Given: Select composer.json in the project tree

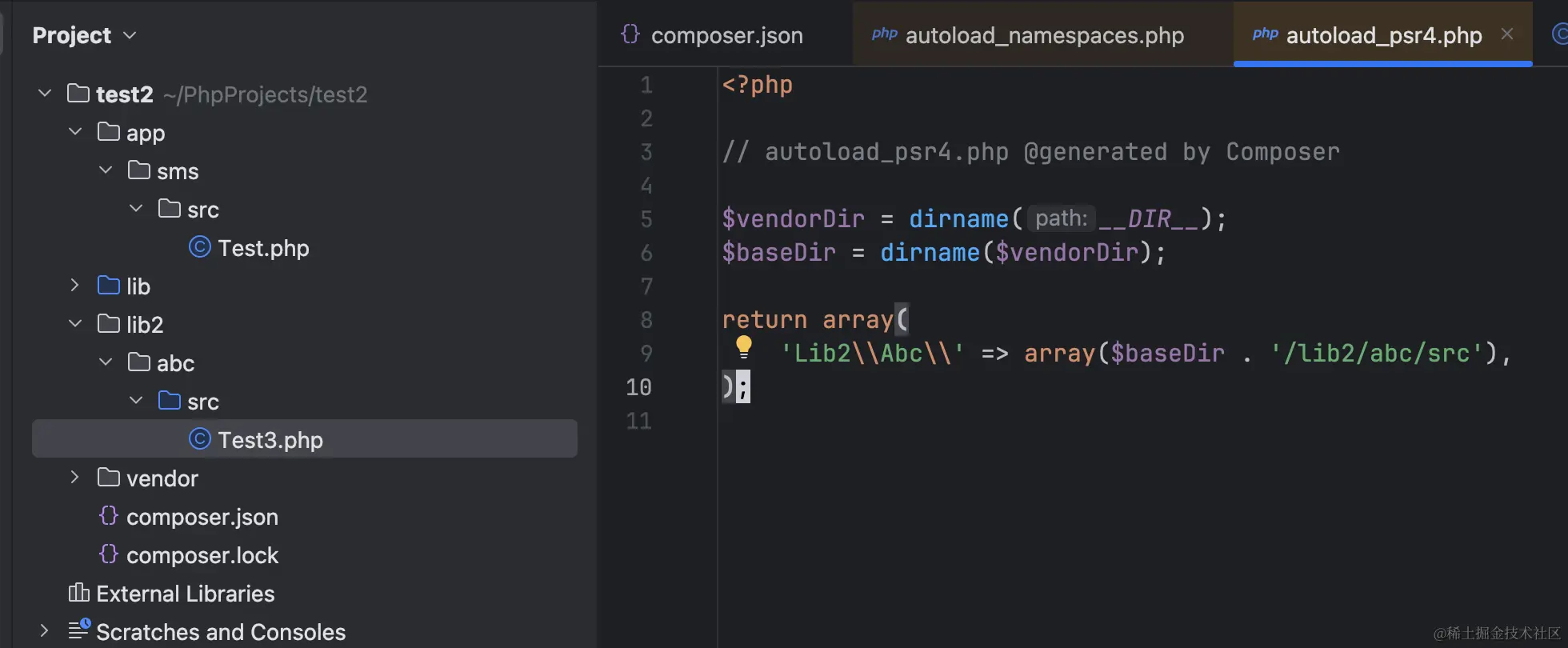Looking at the screenshot, I should 202,517.
